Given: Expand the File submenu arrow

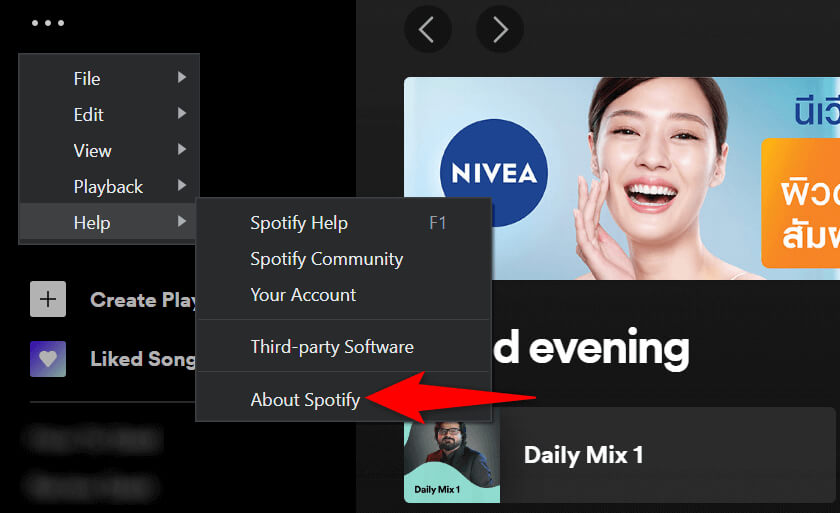Looking at the screenshot, I should [182, 78].
